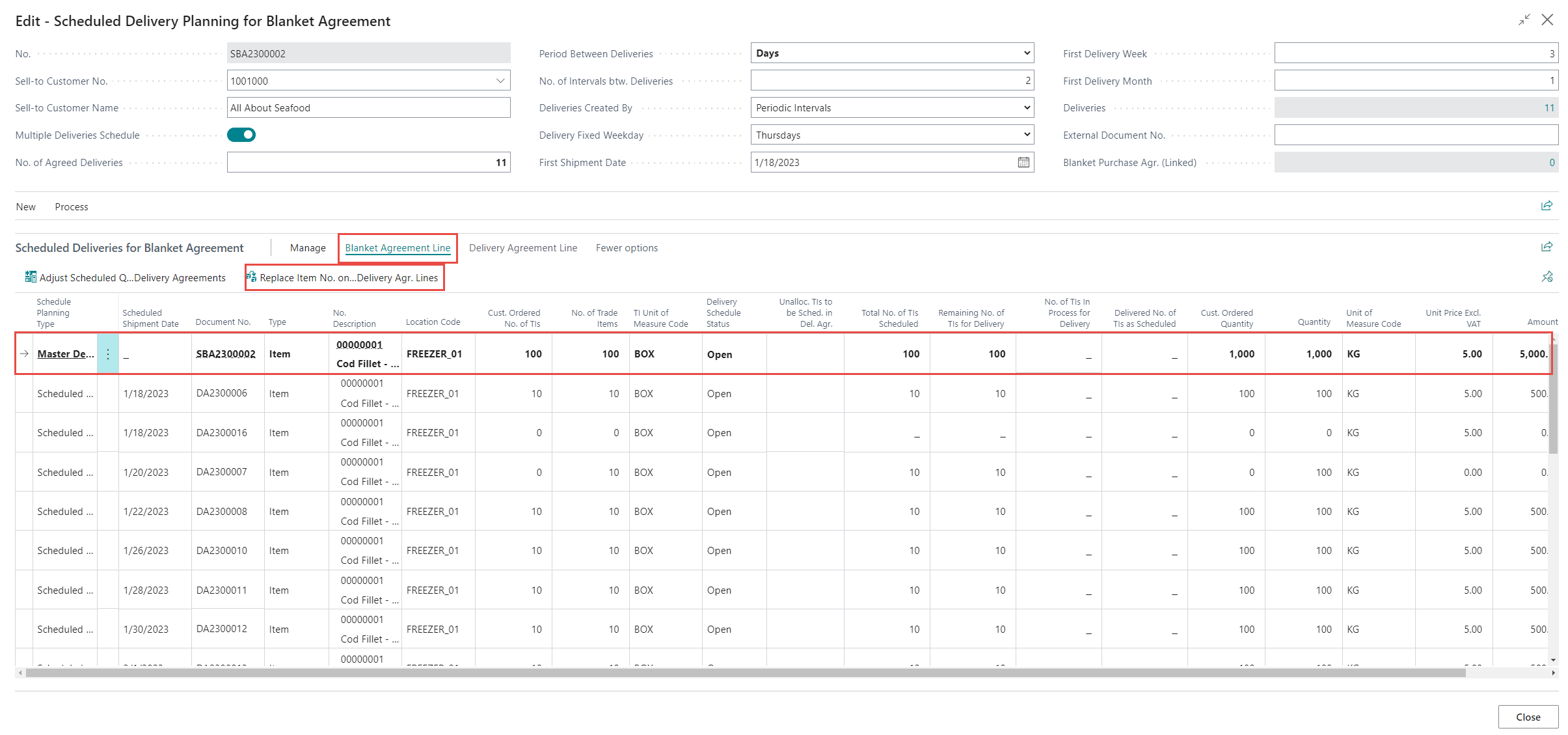Image resolution: width=1568 pixels, height=735 pixels.
Task: Expand the Period Between Deliveries dropdown
Action: point(1026,53)
